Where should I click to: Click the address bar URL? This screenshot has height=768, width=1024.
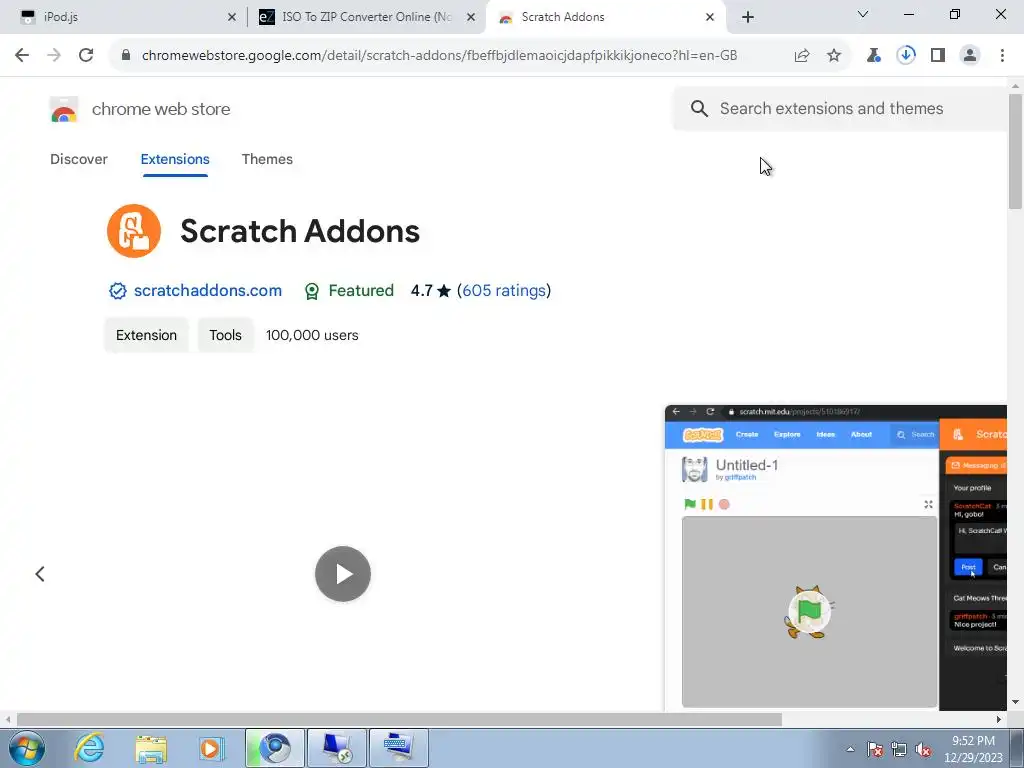439,56
